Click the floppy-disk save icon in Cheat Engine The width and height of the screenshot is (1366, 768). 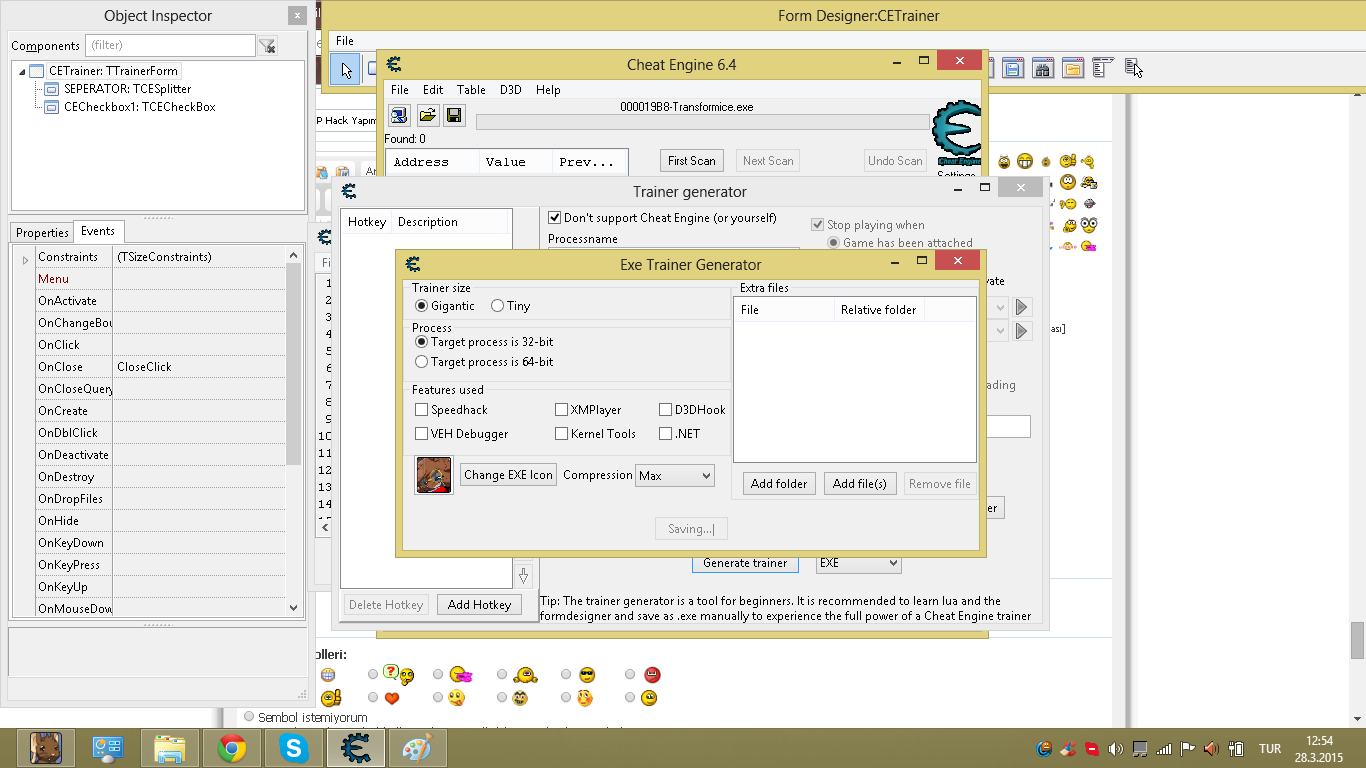tap(454, 115)
